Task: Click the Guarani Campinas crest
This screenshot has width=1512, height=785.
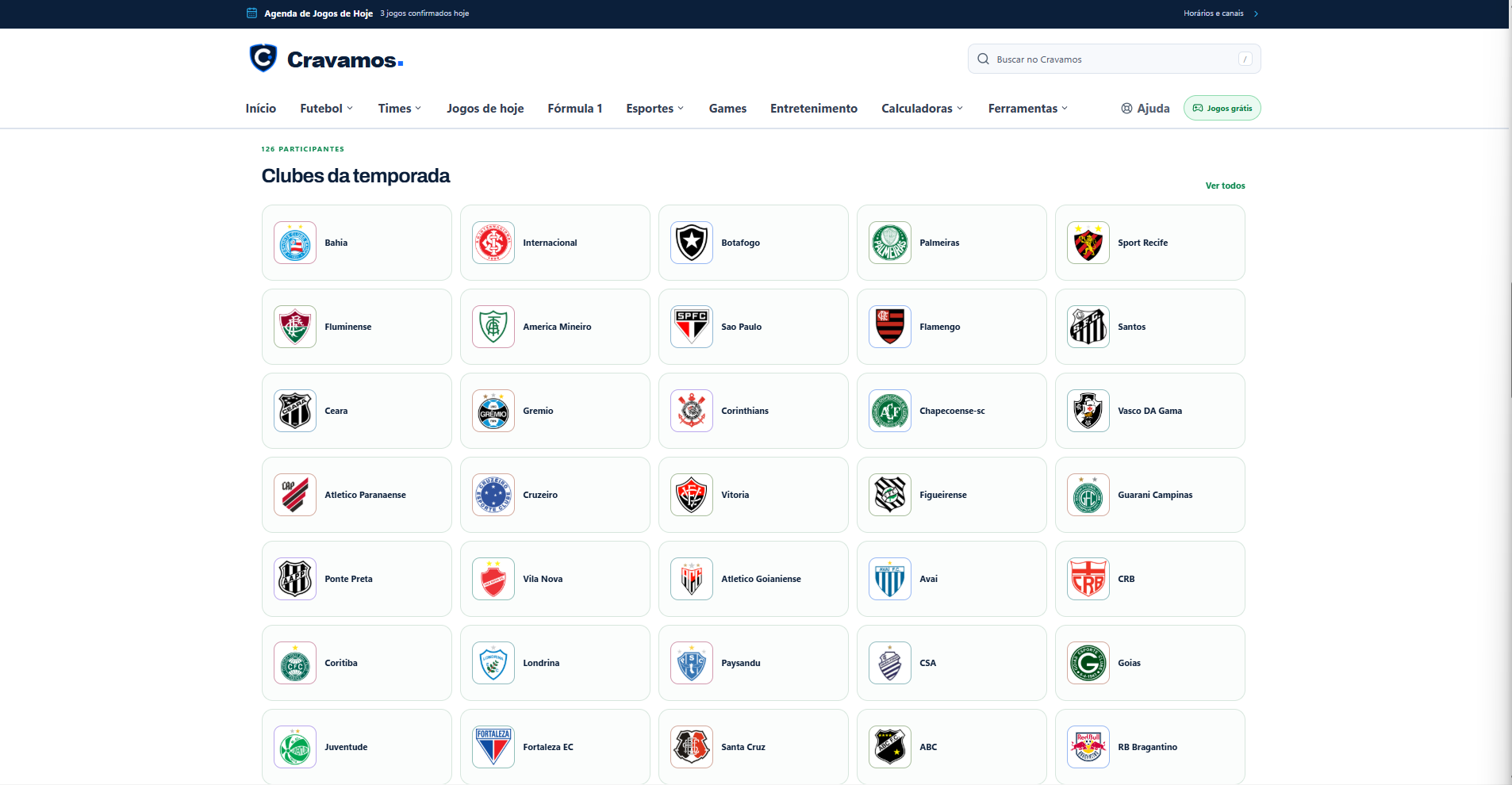Action: point(1088,495)
